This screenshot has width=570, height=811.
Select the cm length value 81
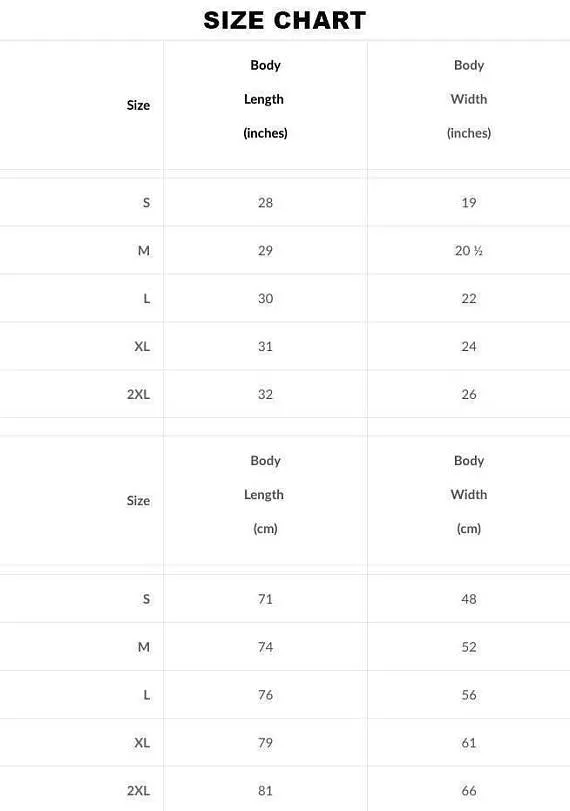point(265,791)
